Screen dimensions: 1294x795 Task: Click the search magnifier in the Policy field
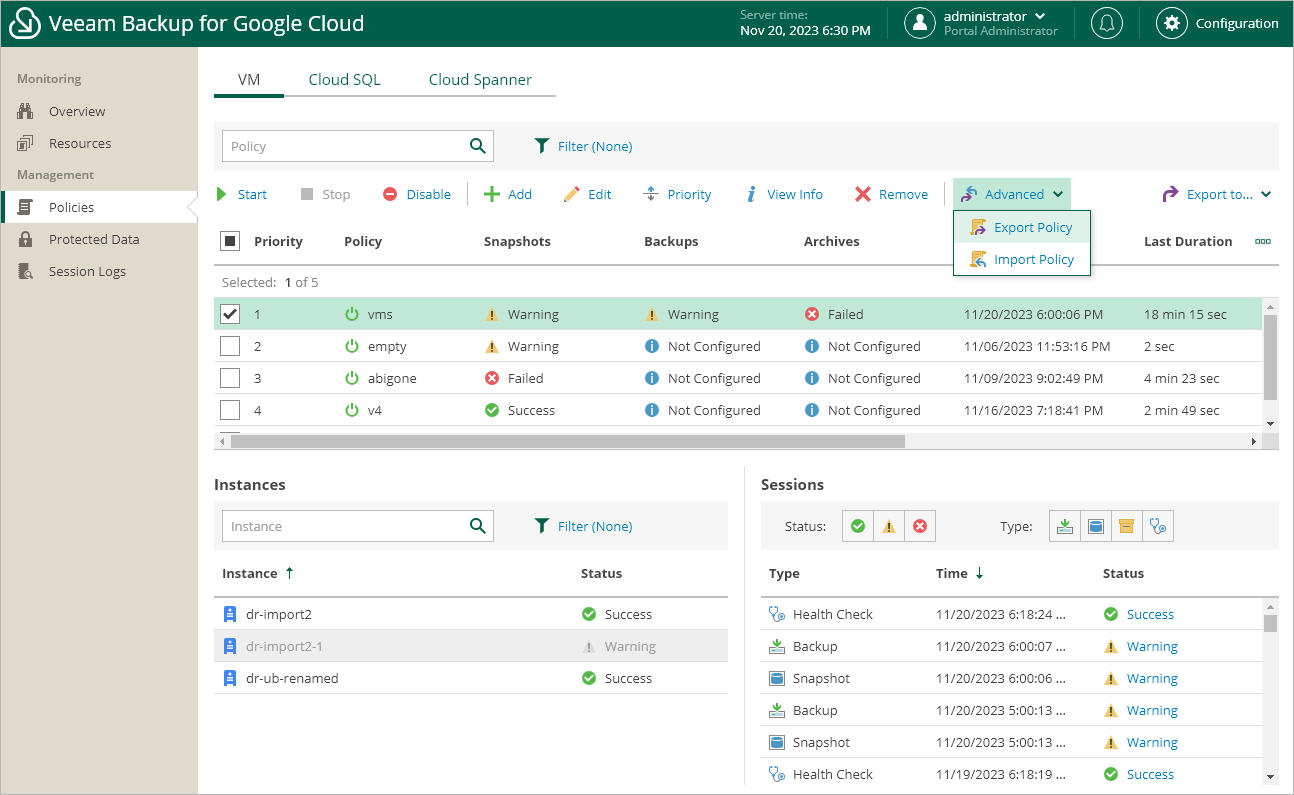(478, 146)
